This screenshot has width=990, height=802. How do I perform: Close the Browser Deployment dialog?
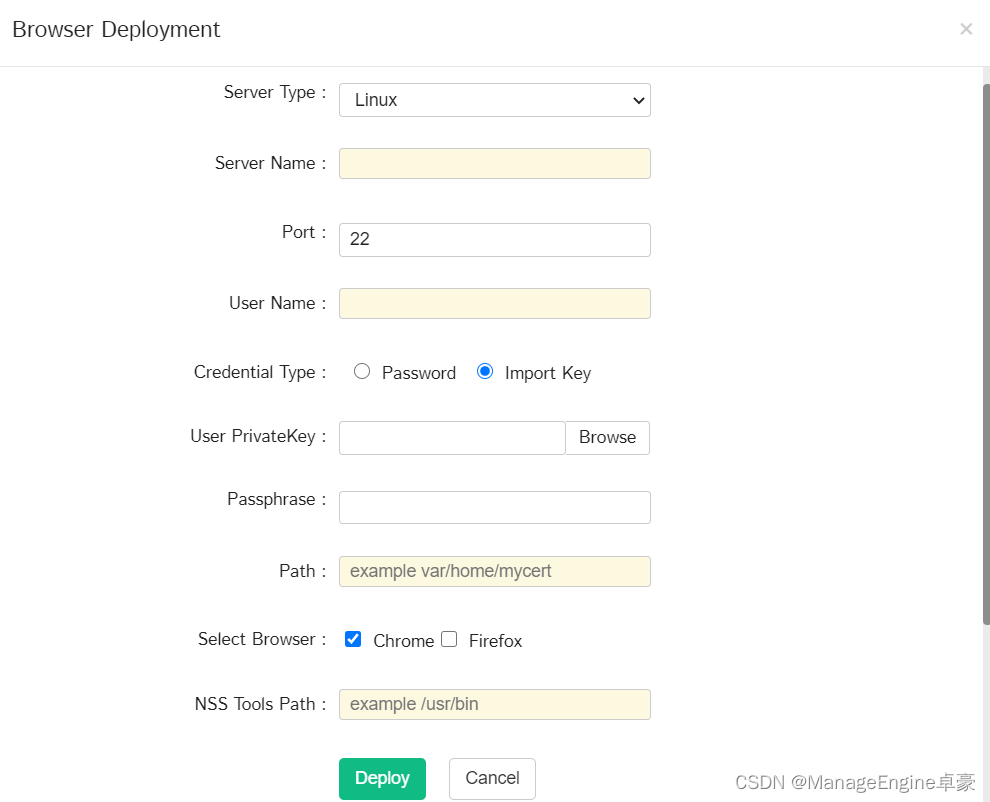(965, 29)
